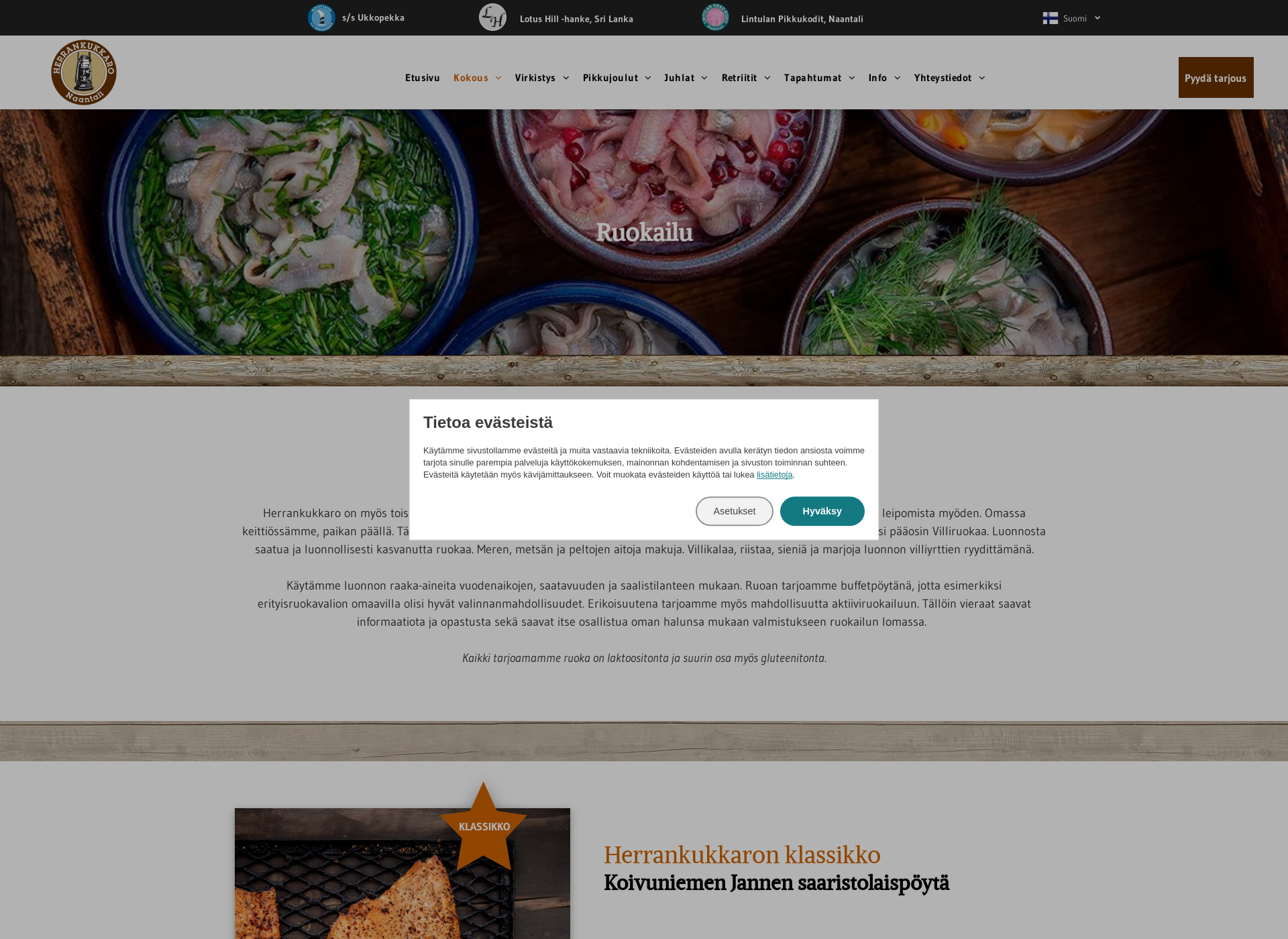The image size is (1288, 939).
Task: Click the Etusivu menu item
Action: (x=421, y=77)
